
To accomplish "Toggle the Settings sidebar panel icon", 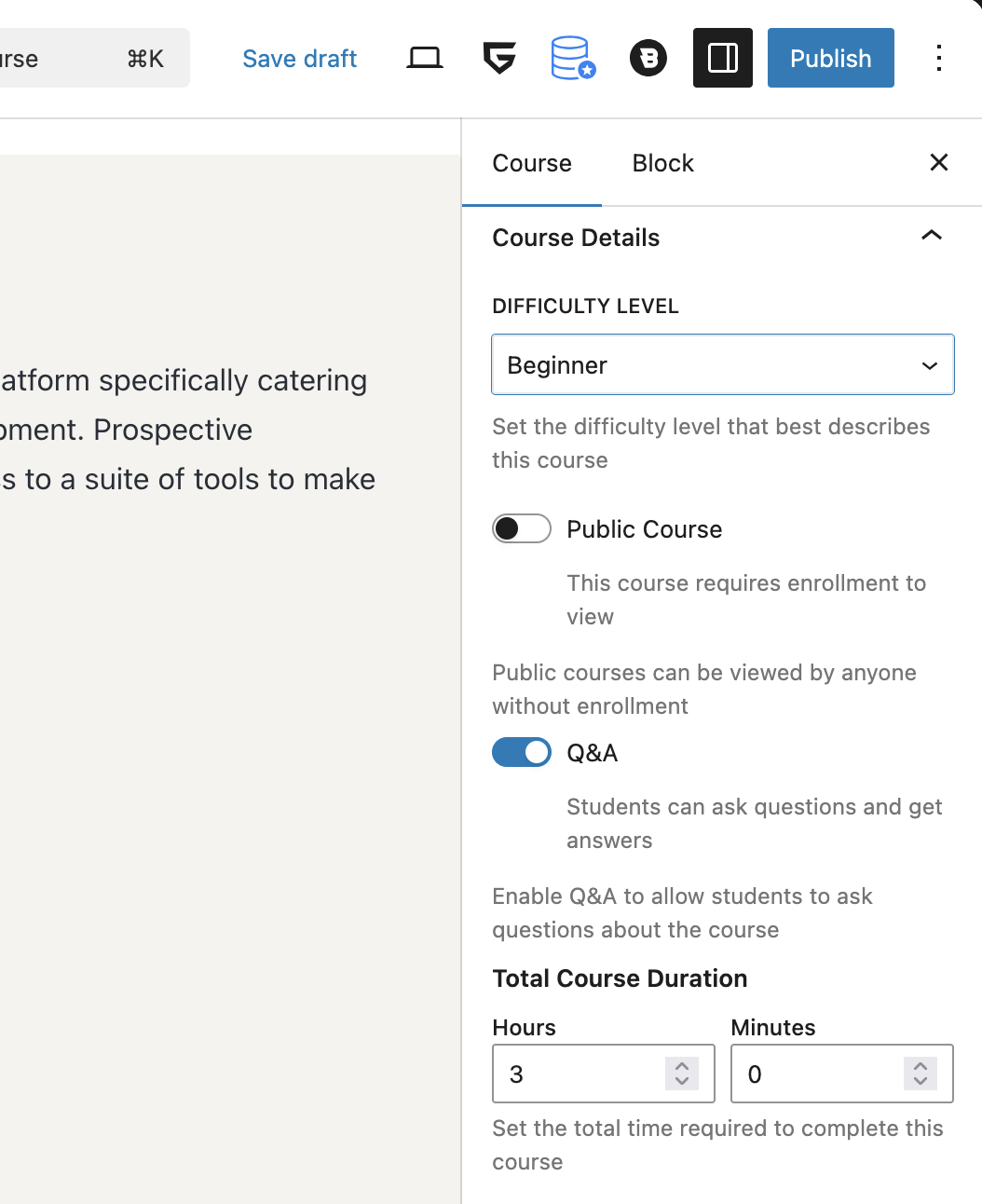I will click(x=722, y=58).
